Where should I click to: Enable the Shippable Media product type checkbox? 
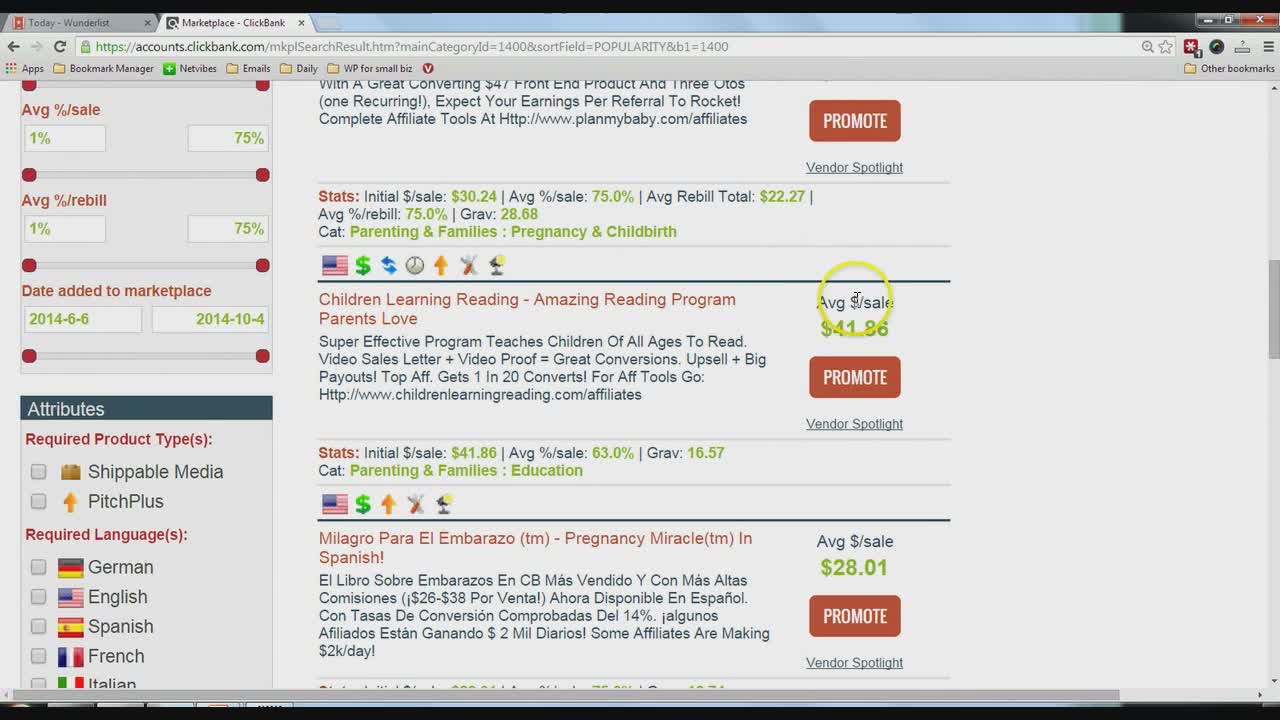[x=38, y=472]
